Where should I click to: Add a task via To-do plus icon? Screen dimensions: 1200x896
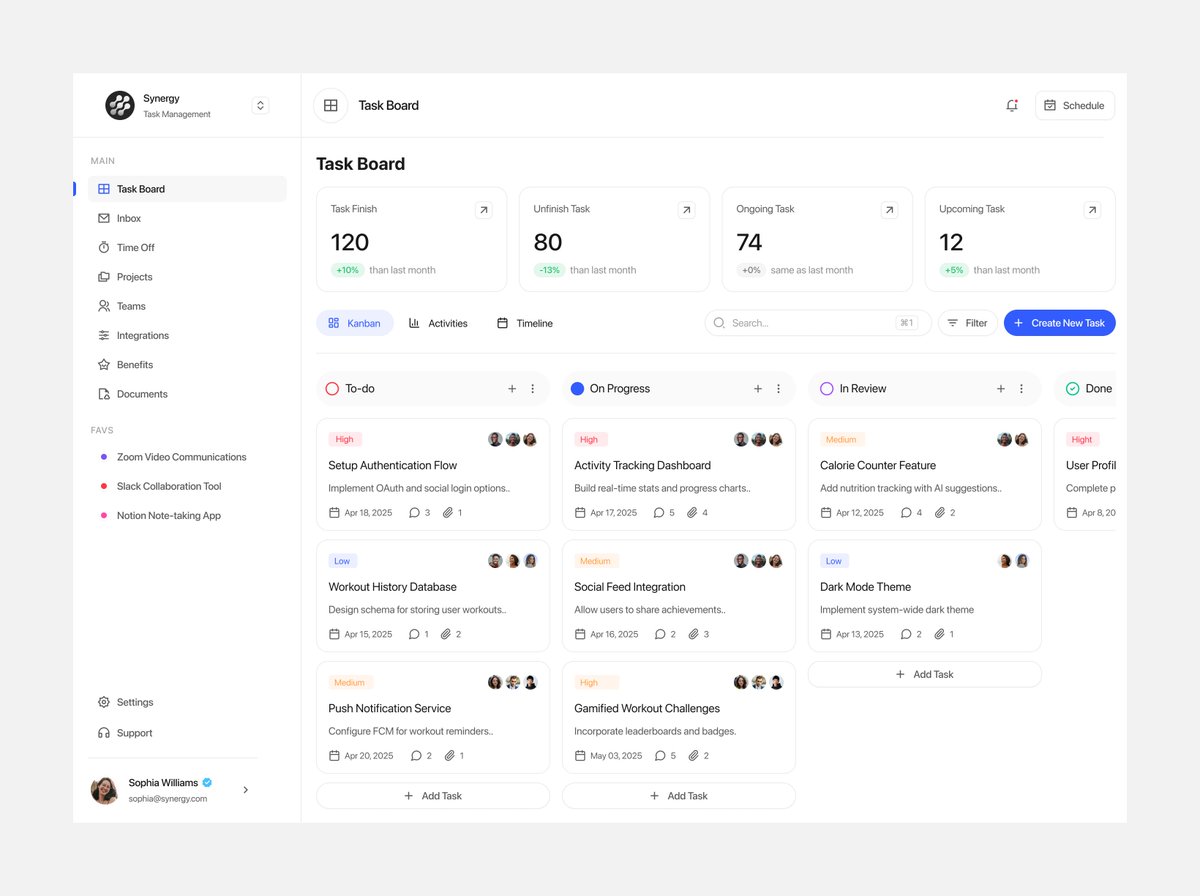point(512,389)
